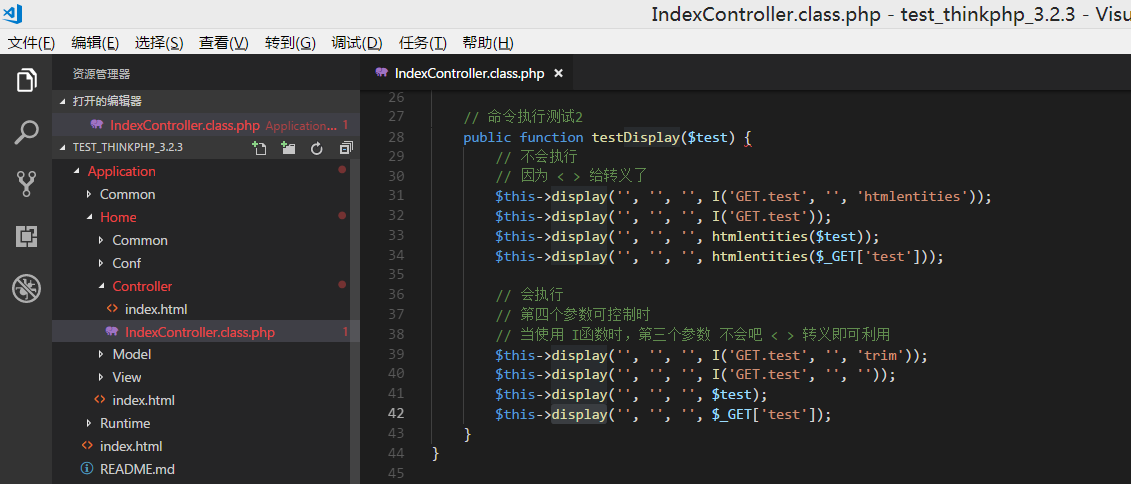Click the 资源管理器 panel title

point(101,74)
